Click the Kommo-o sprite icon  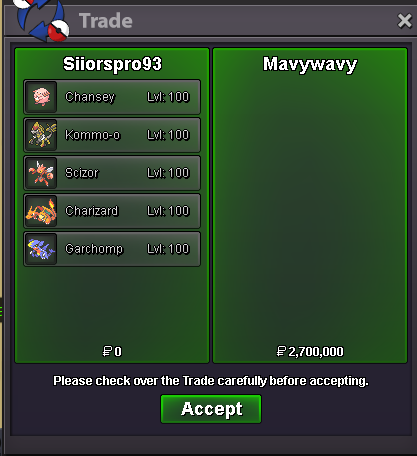41,135
